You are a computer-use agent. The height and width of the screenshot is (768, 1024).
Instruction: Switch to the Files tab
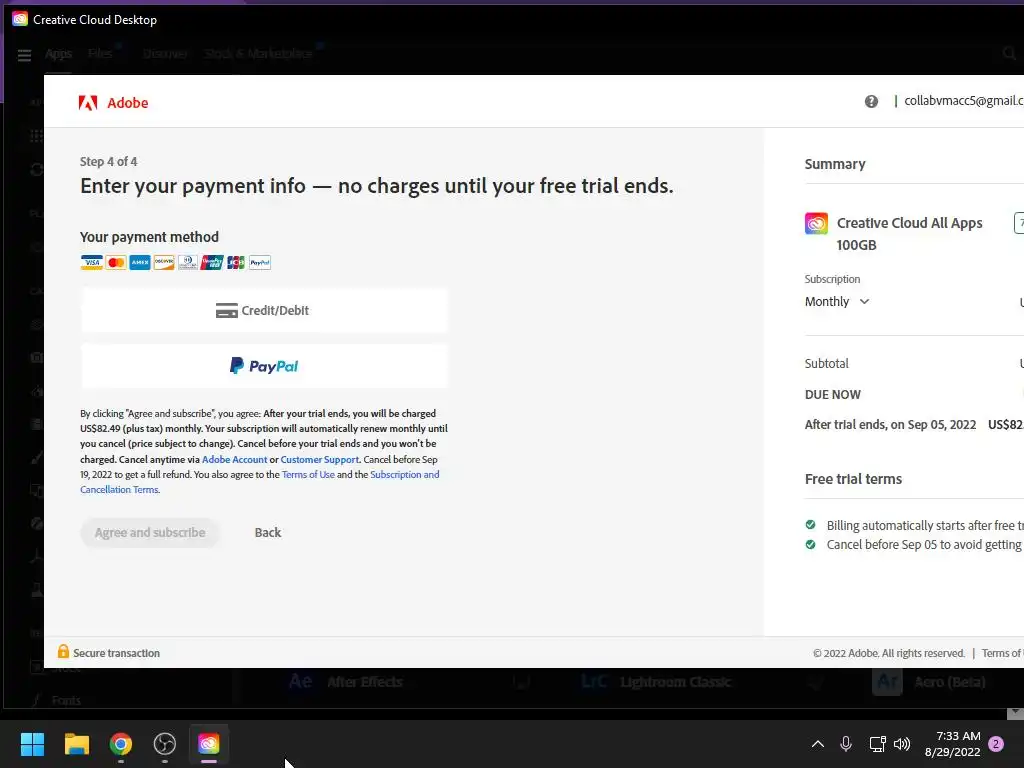click(100, 54)
